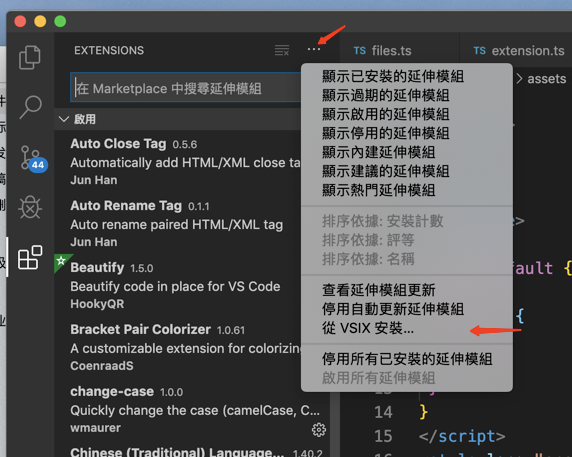Click the three-dot More Actions icon

pos(314,50)
